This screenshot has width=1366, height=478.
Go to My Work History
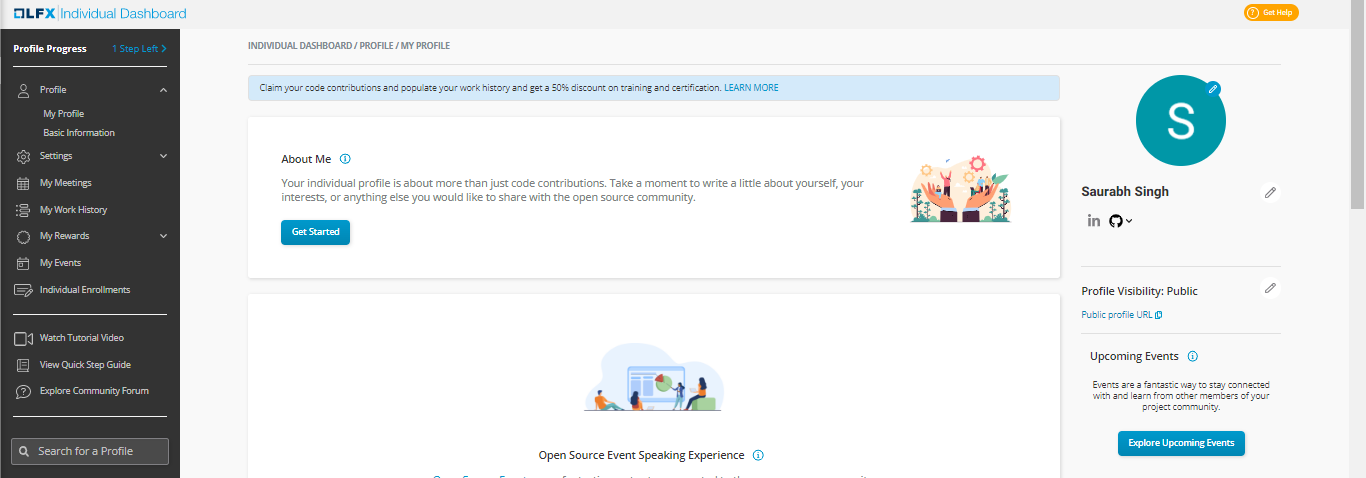(73, 210)
